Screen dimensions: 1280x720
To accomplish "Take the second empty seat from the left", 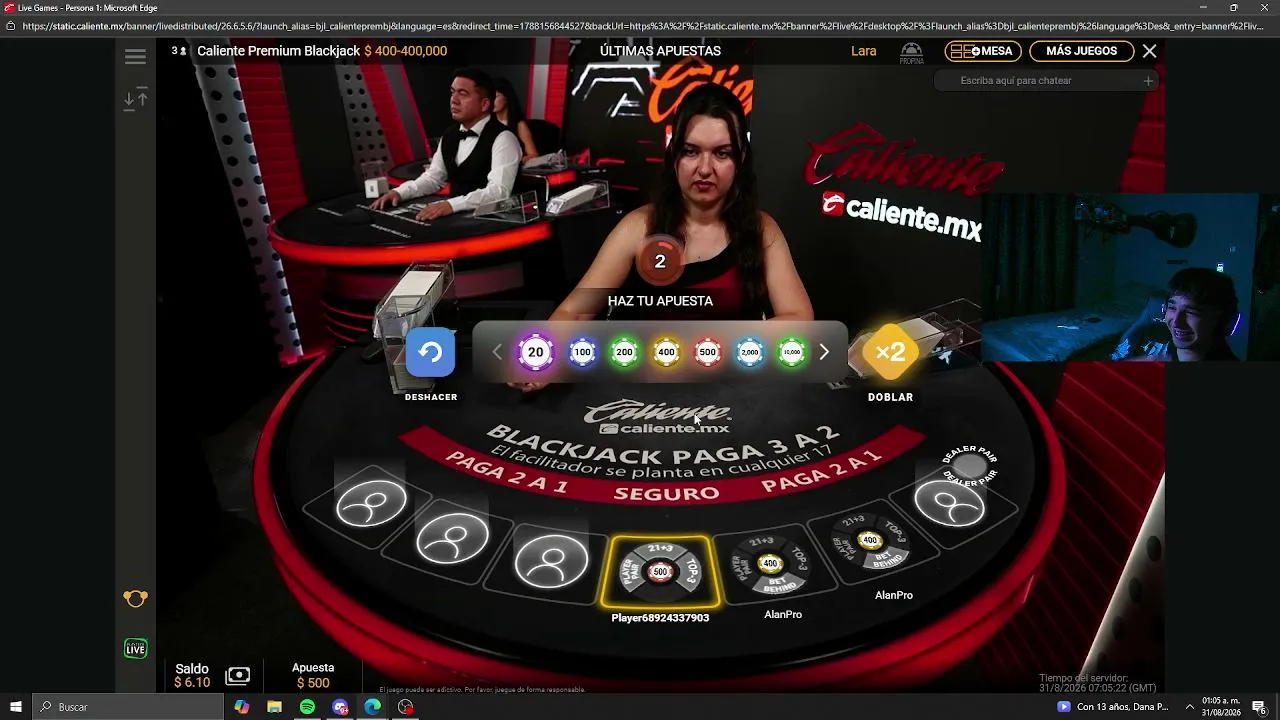I will click(453, 538).
